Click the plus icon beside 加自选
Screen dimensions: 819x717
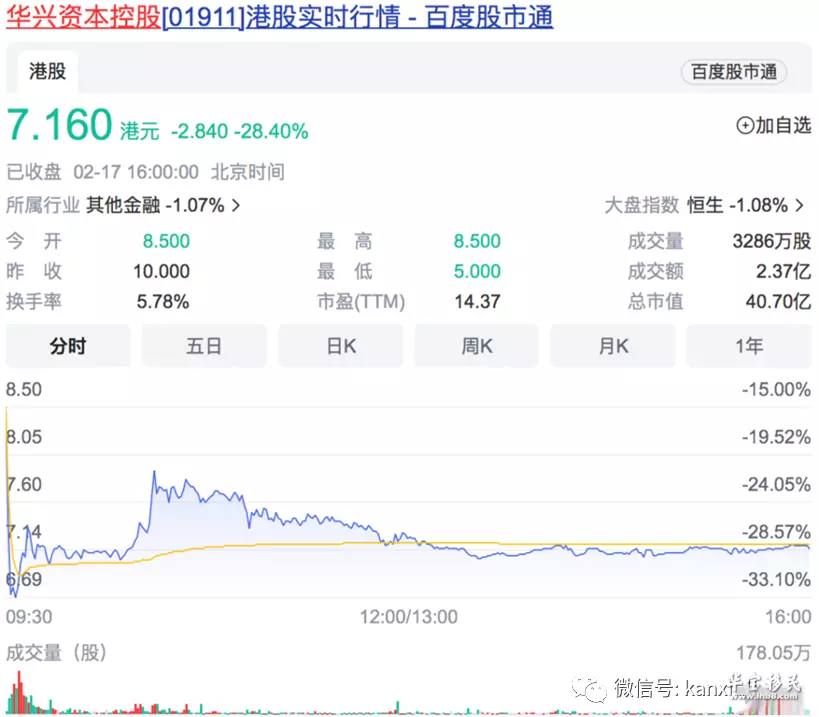click(745, 126)
